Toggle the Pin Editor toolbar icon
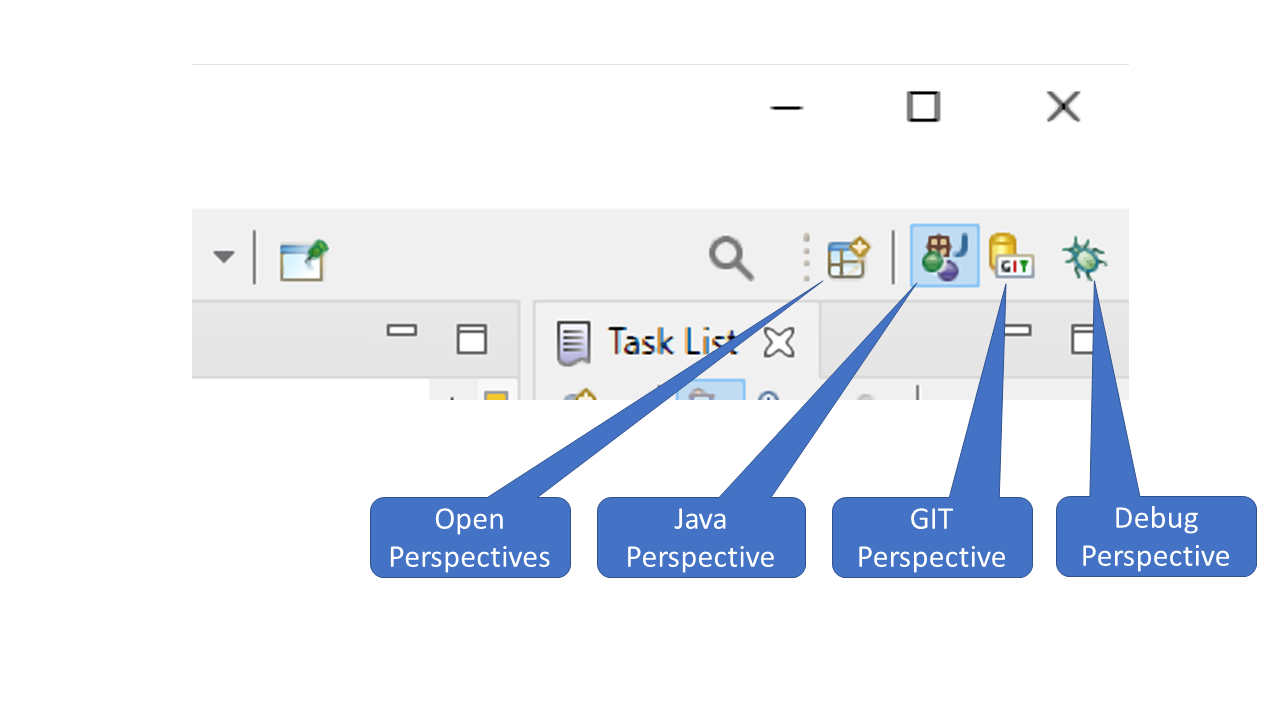This screenshot has height=720, width=1280. (304, 259)
